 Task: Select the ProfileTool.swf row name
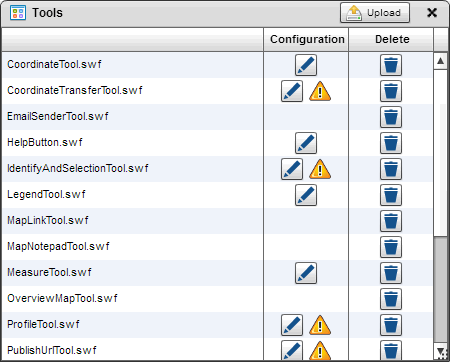click(43, 324)
